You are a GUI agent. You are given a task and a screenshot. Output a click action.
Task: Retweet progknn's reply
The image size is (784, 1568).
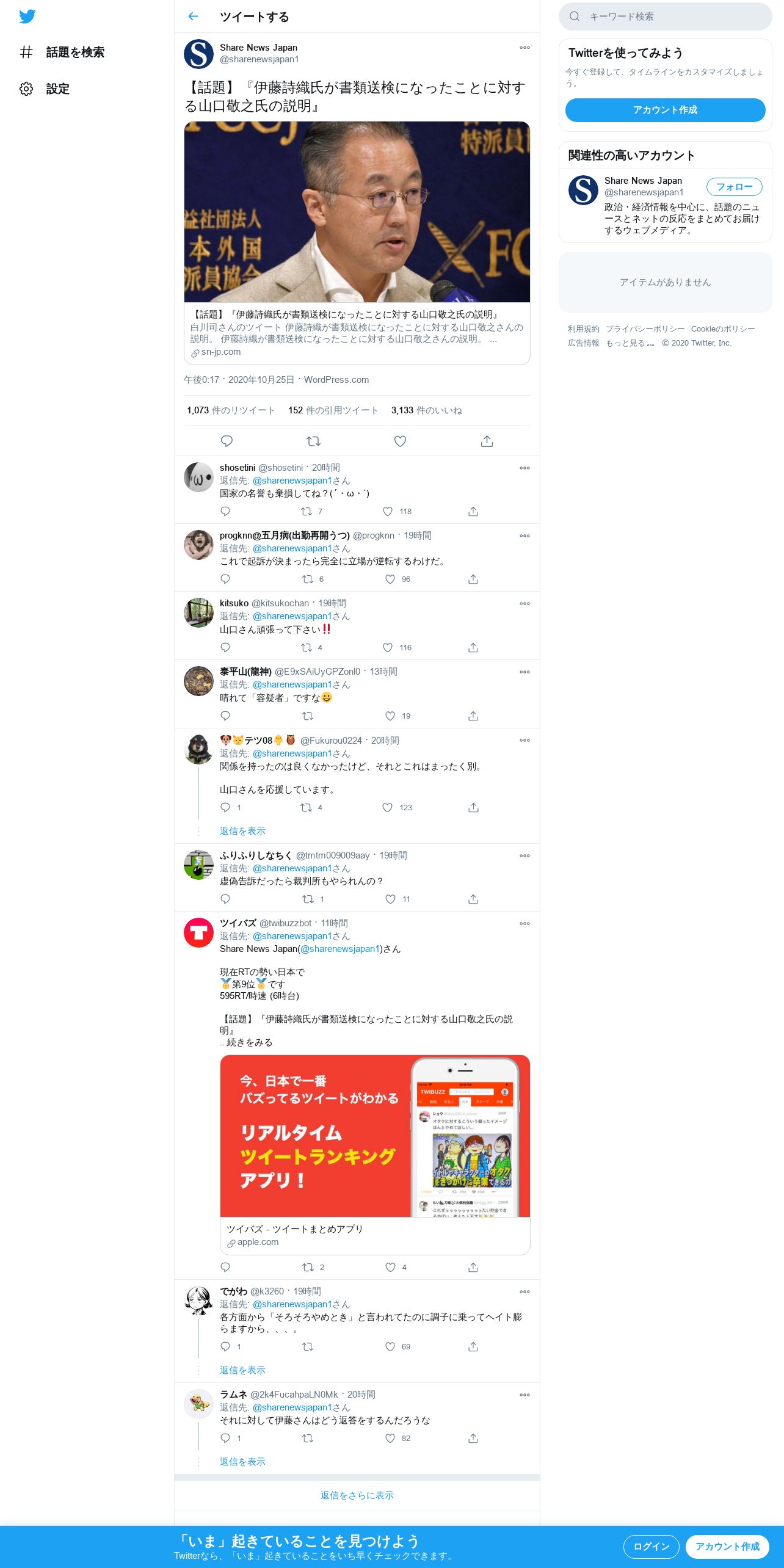click(x=308, y=579)
